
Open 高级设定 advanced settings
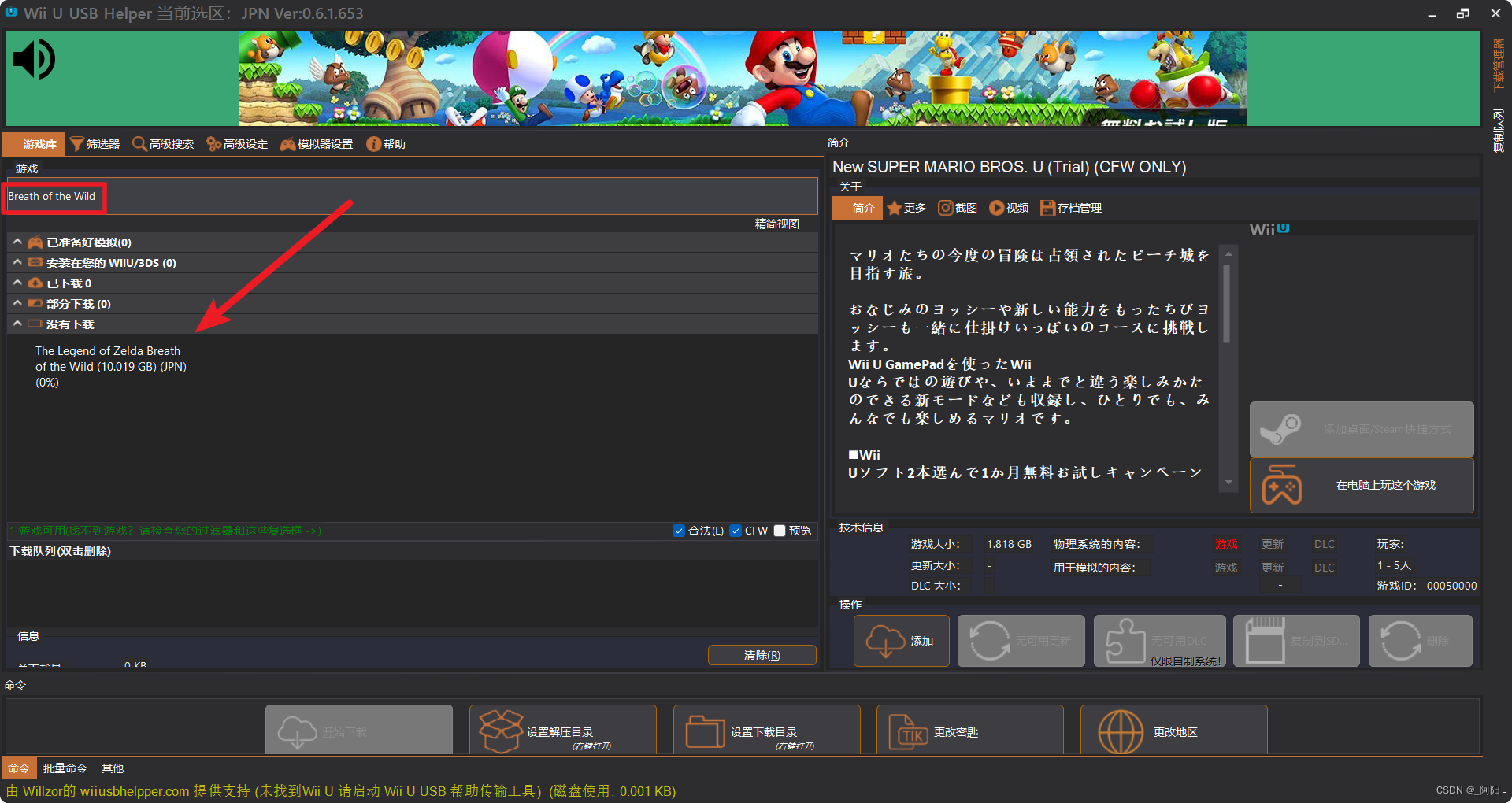237,144
